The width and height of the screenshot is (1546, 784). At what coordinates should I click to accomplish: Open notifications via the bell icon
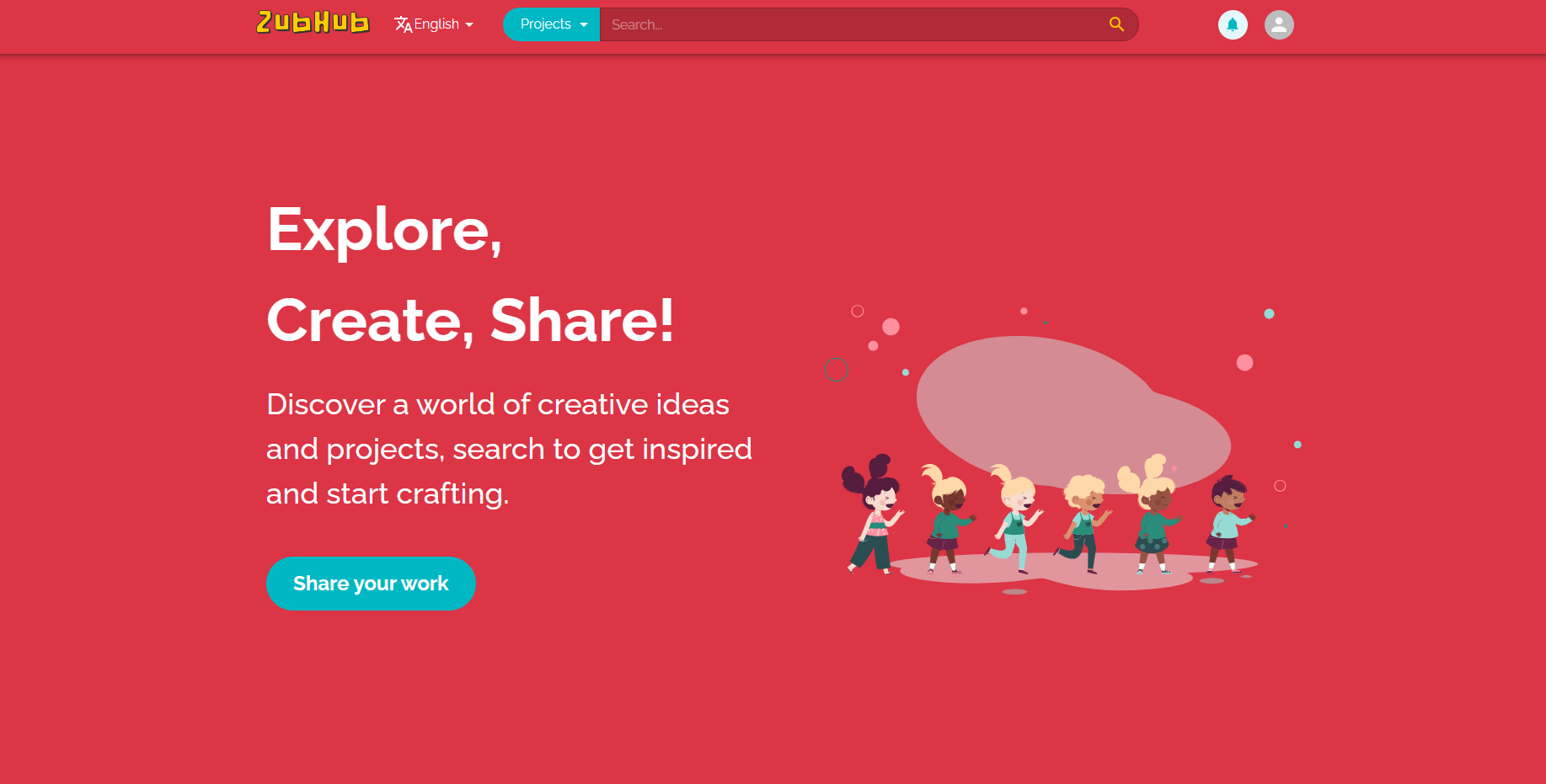pyautogui.click(x=1233, y=24)
